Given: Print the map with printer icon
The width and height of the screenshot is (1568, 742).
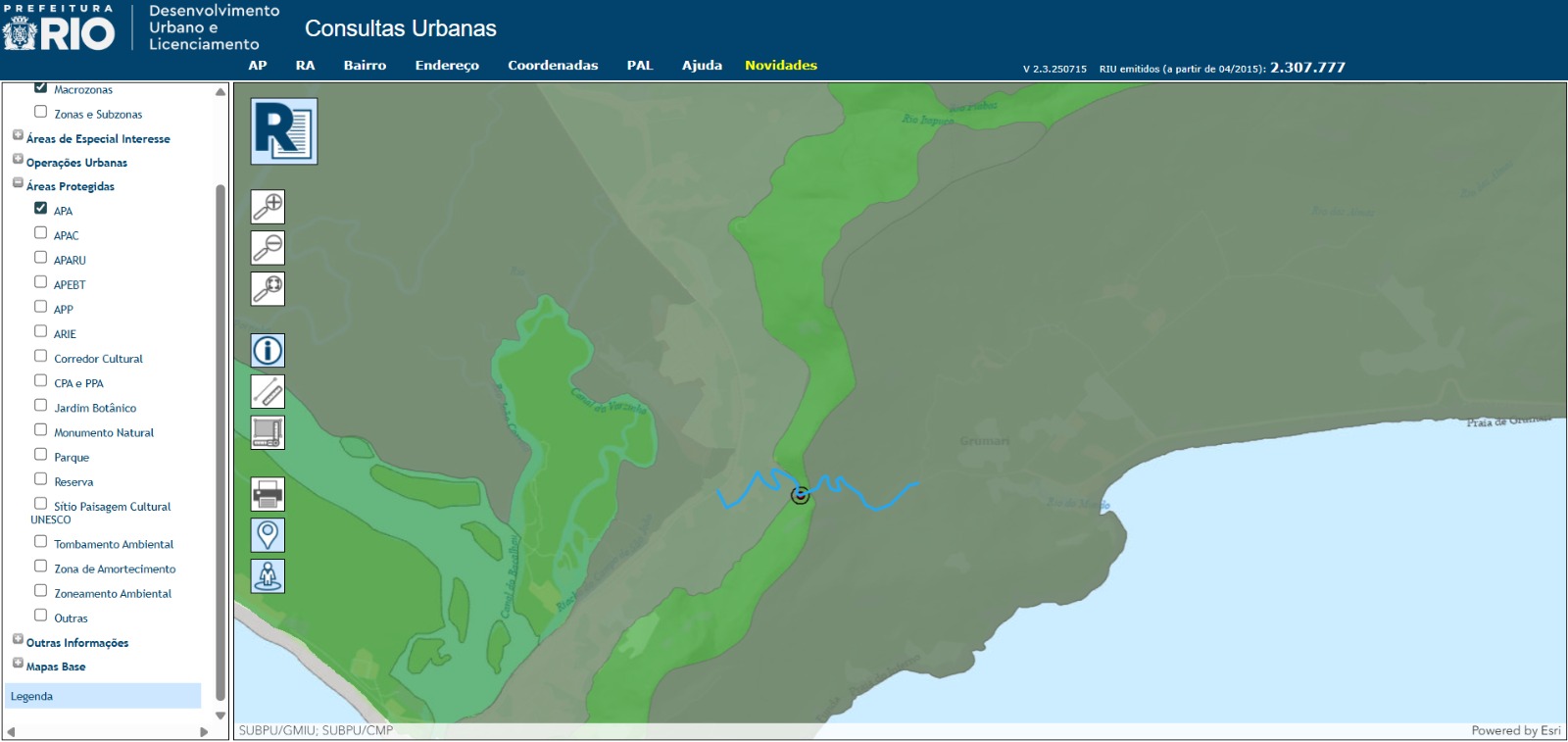Looking at the screenshot, I should tap(268, 494).
